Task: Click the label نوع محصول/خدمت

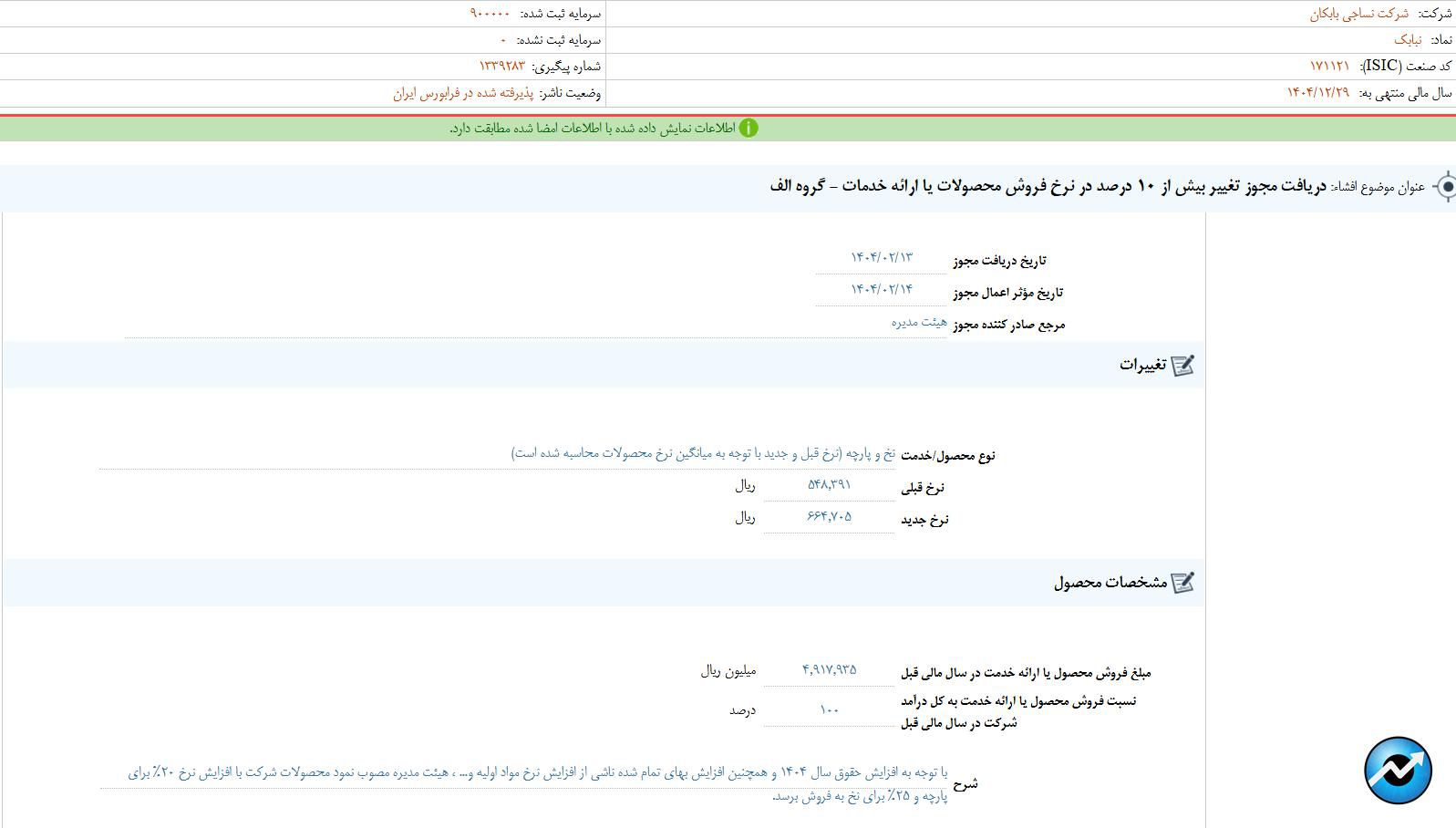Action: click(948, 456)
